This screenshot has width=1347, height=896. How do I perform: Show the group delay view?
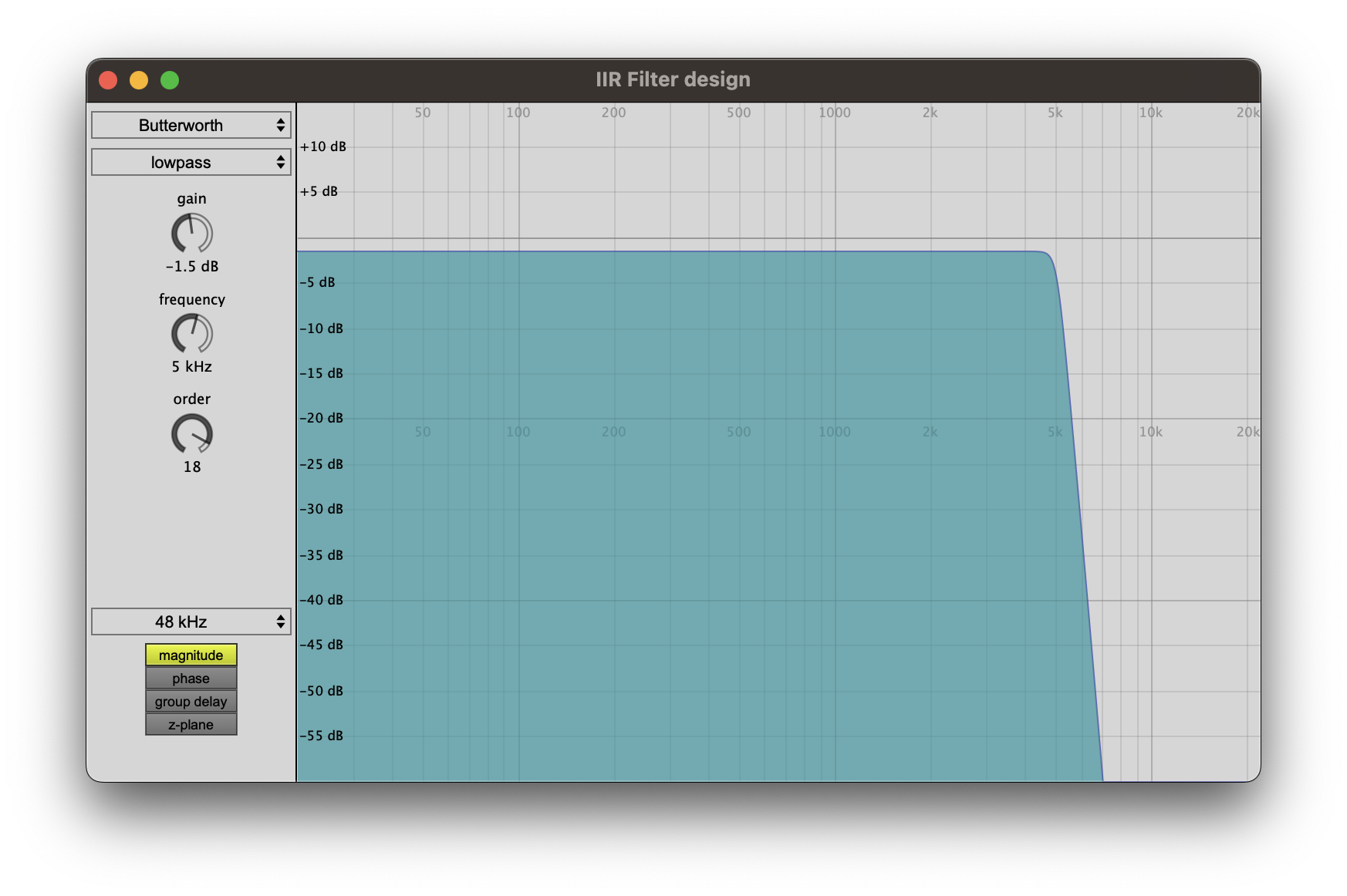(x=191, y=701)
